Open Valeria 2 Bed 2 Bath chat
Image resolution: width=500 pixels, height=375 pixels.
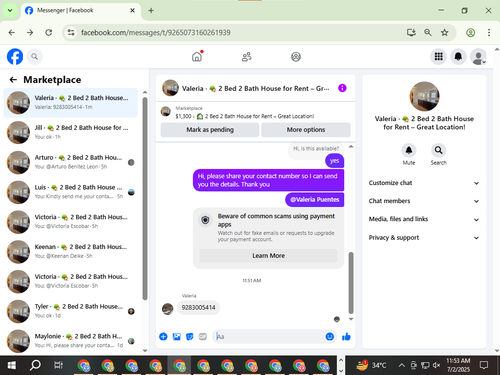click(71, 103)
